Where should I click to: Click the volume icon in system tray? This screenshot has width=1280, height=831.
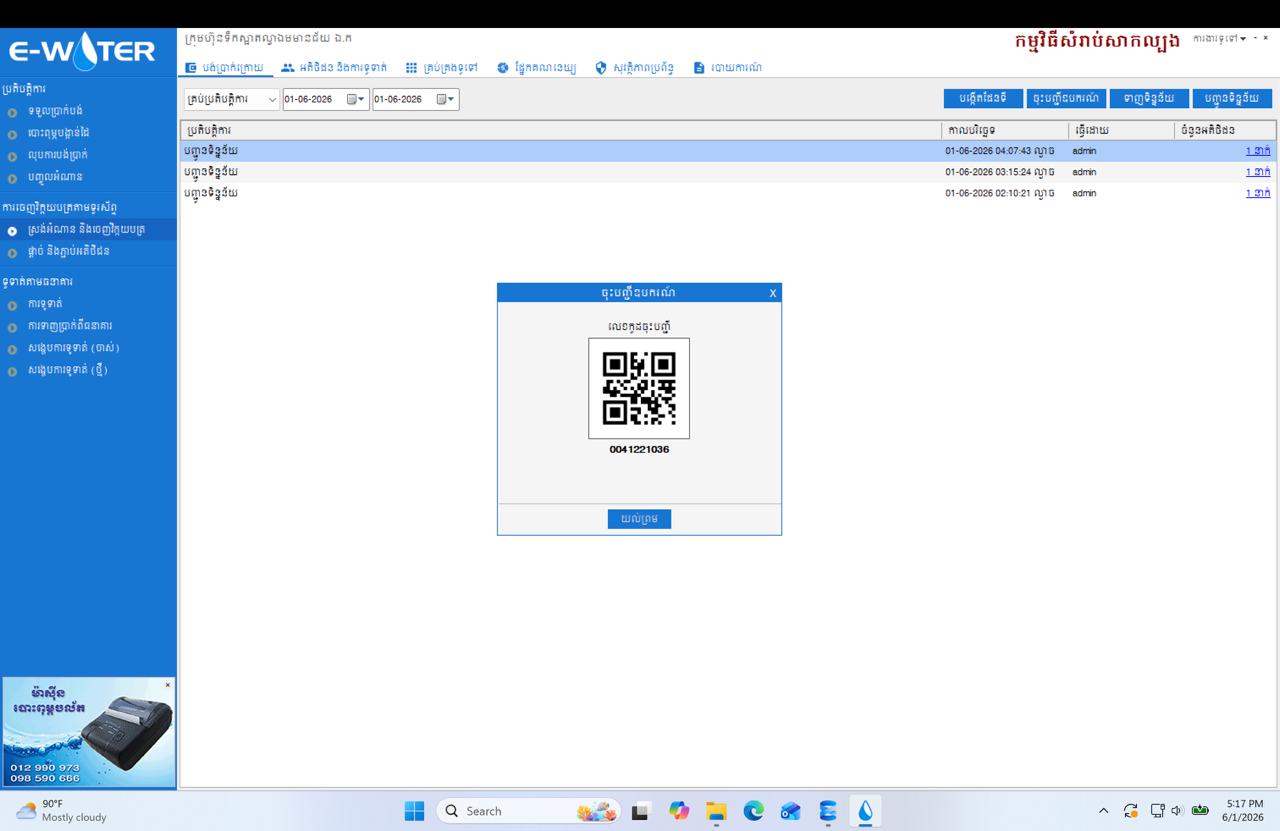pyautogui.click(x=1177, y=811)
